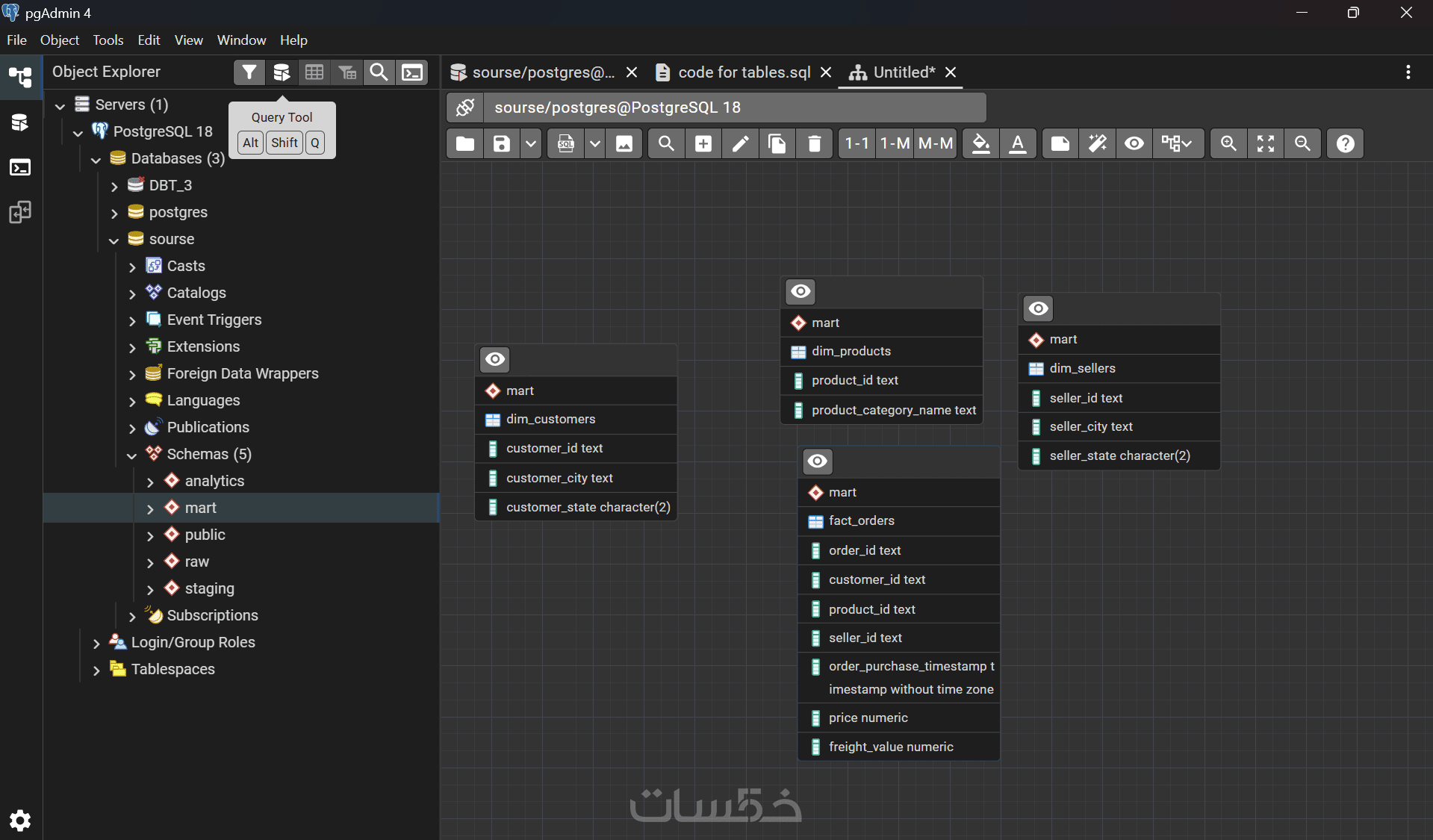Screen dimensions: 1433x840
Task: Collapse the Schemas (5) node
Action: [132, 455]
